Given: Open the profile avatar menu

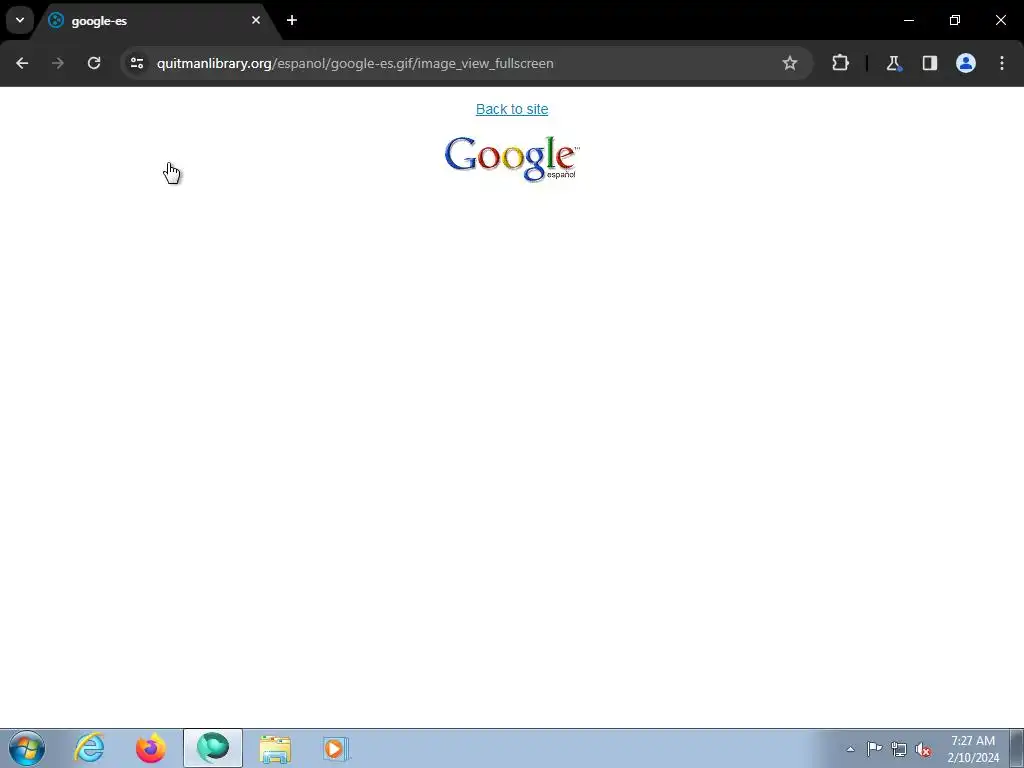Looking at the screenshot, I should coord(966,63).
